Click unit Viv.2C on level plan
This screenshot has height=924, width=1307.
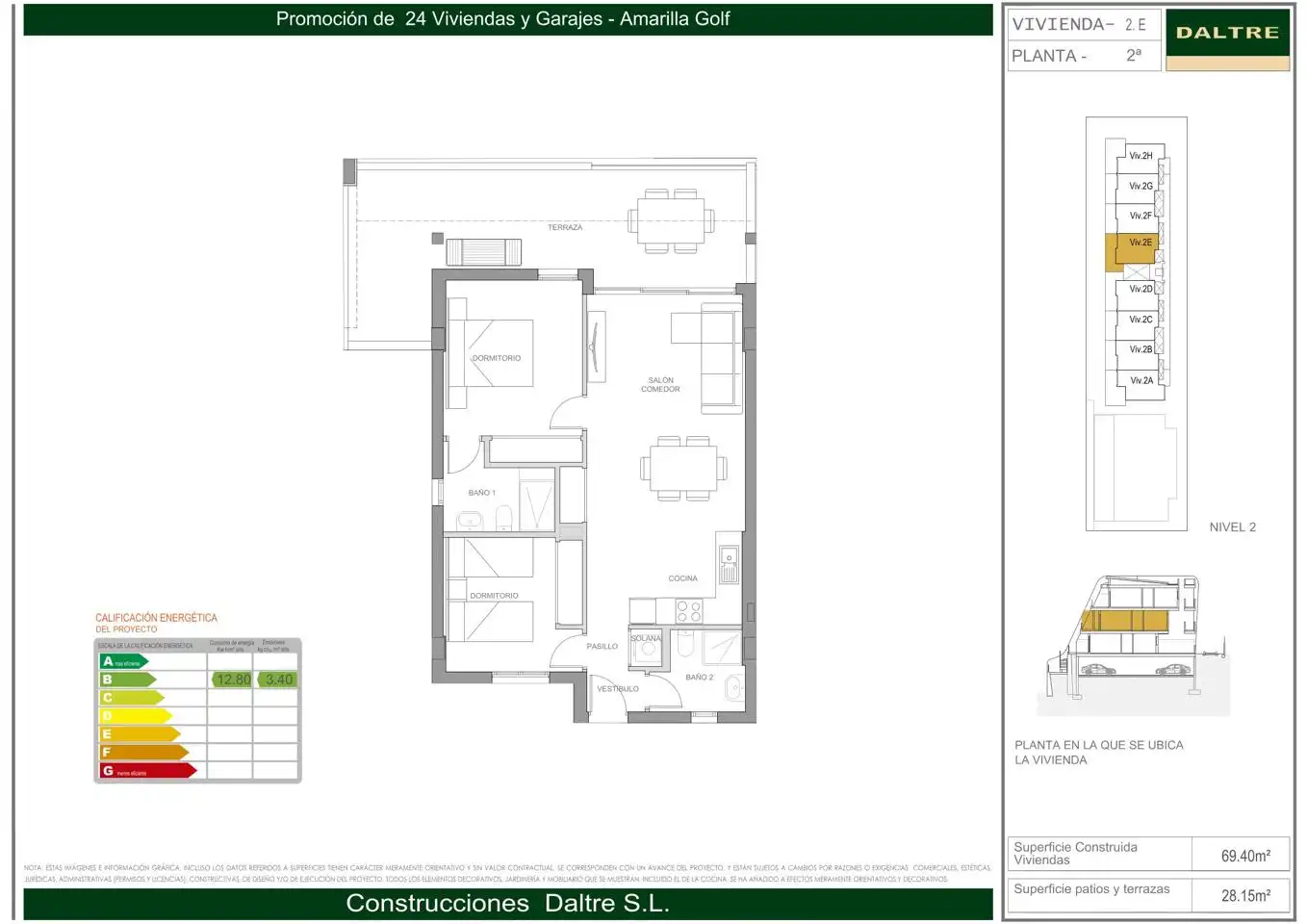[1140, 320]
